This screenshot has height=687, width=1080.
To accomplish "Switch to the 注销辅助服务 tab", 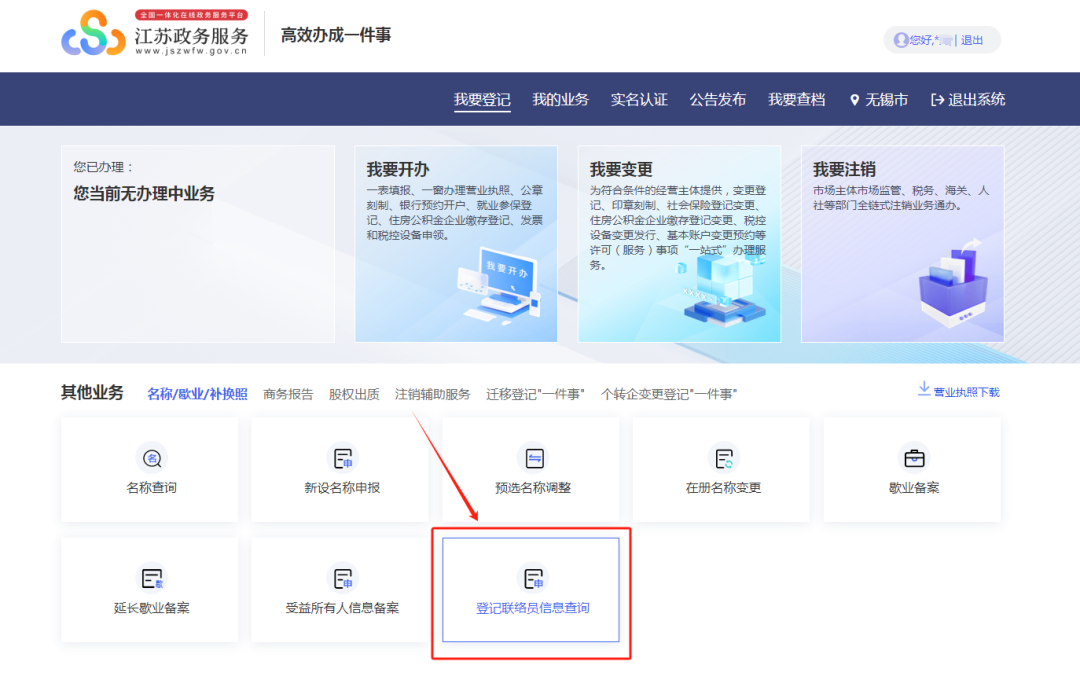I will 433,394.
